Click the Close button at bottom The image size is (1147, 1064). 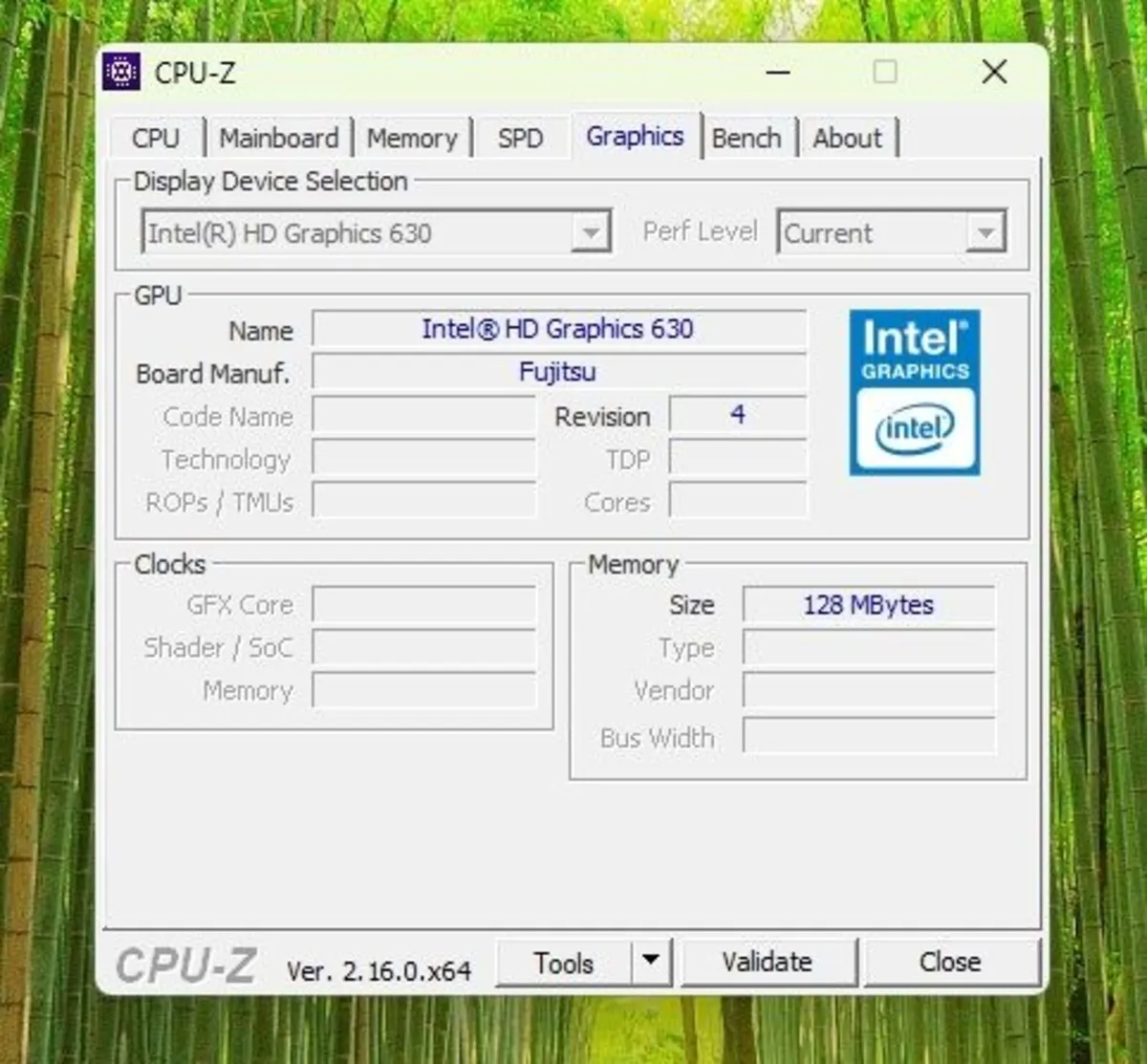pyautogui.click(x=950, y=962)
